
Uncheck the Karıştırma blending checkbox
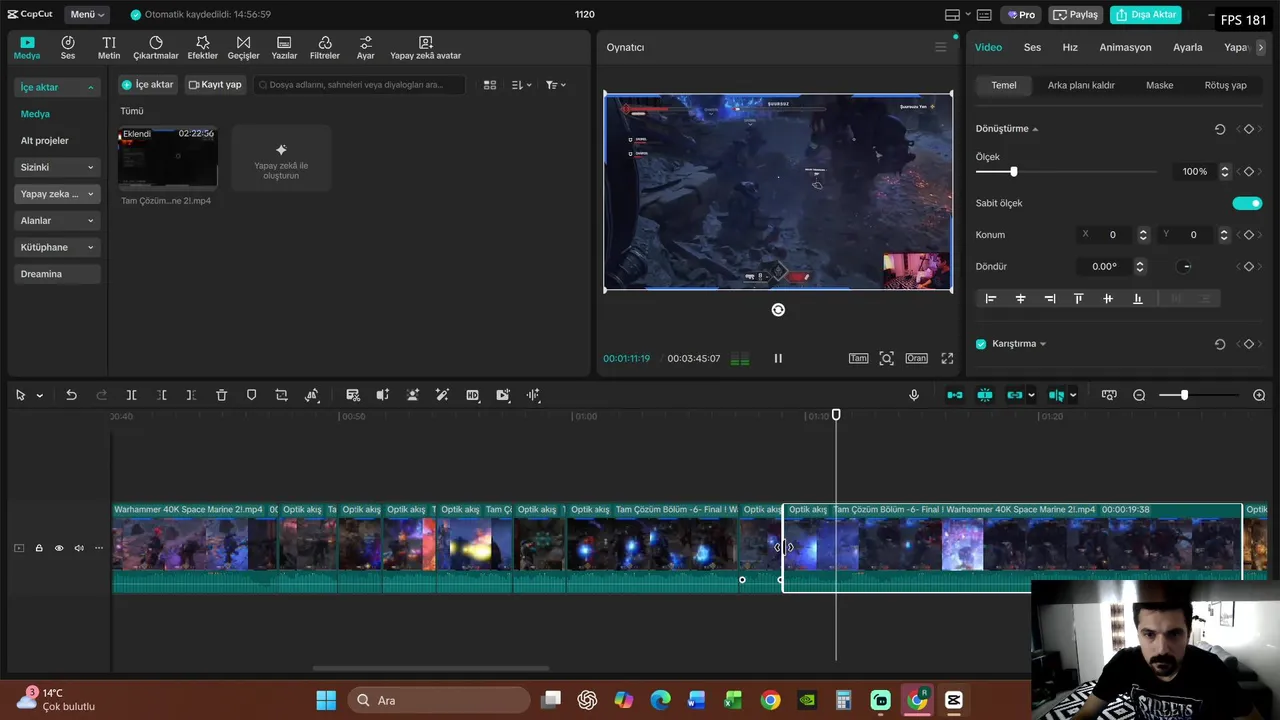[x=981, y=344]
